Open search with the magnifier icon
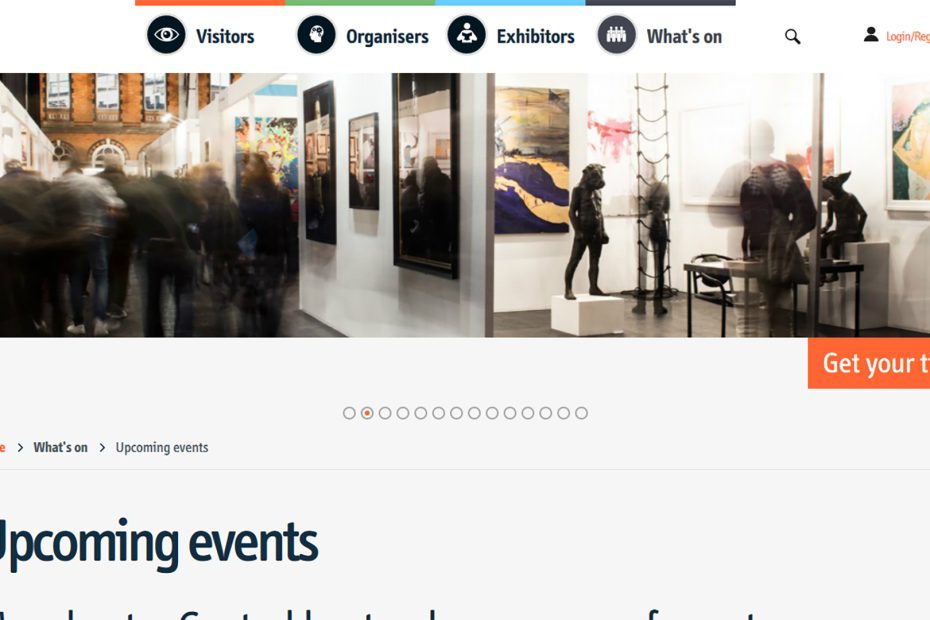The height and width of the screenshot is (620, 930). [792, 37]
